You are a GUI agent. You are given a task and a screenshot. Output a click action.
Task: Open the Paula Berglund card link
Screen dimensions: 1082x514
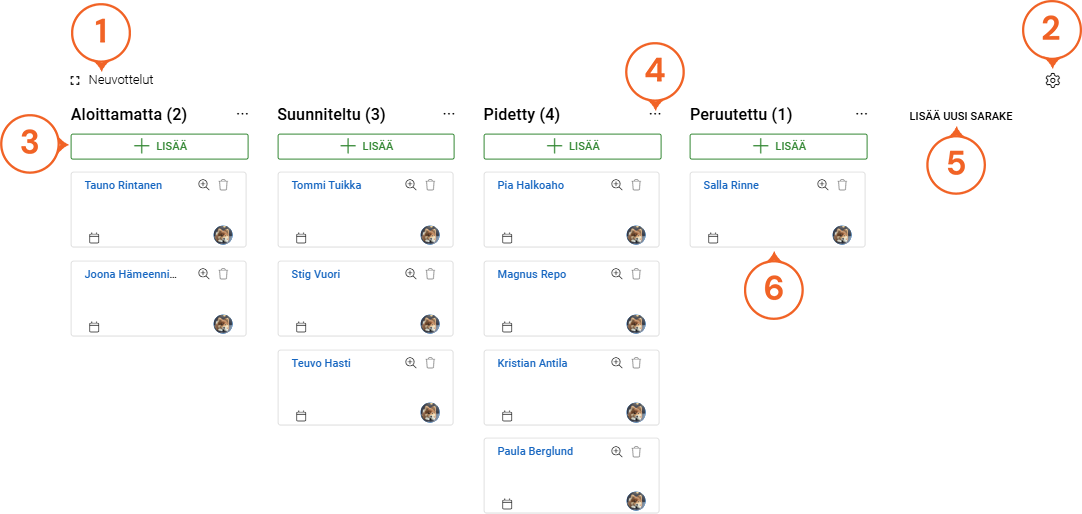pos(535,451)
